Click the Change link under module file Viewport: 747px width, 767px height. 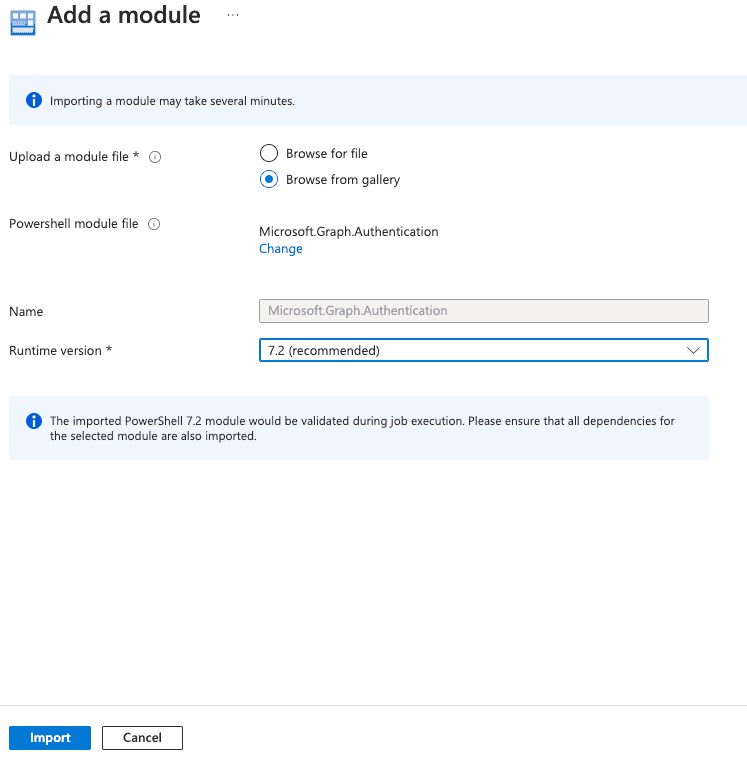pyautogui.click(x=281, y=248)
